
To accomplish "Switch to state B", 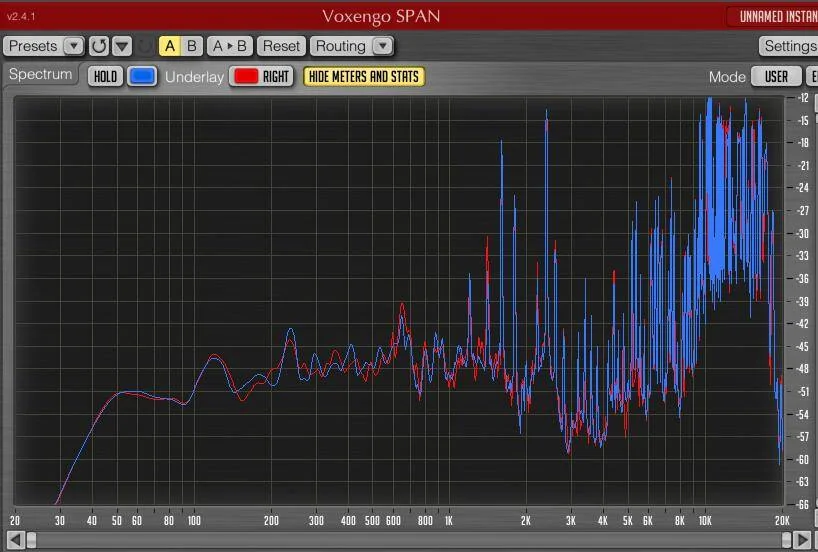I will tap(191, 46).
